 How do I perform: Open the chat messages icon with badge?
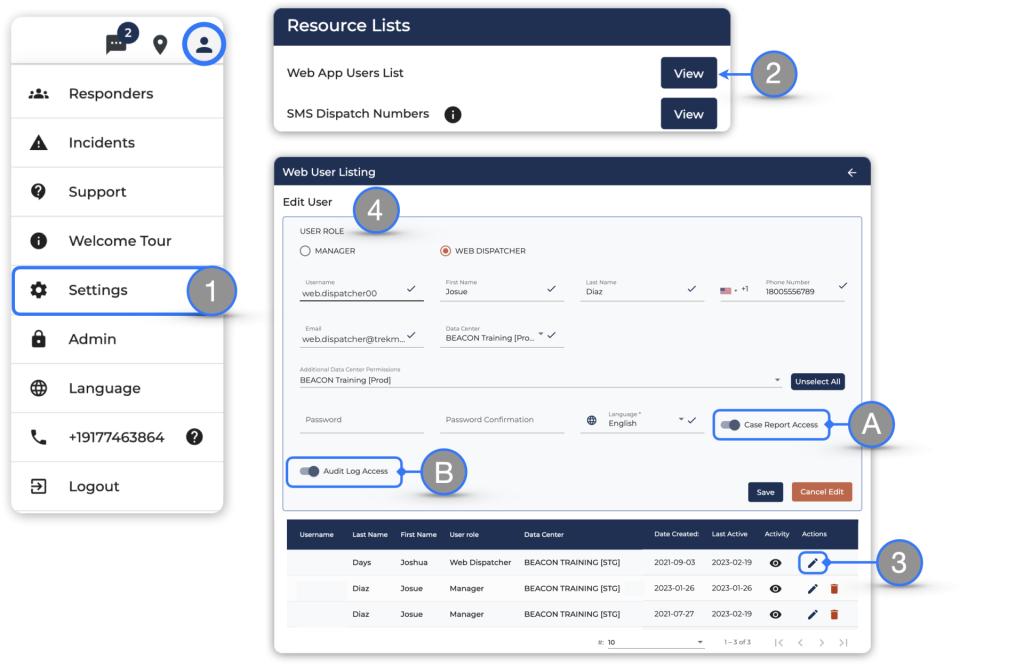117,44
